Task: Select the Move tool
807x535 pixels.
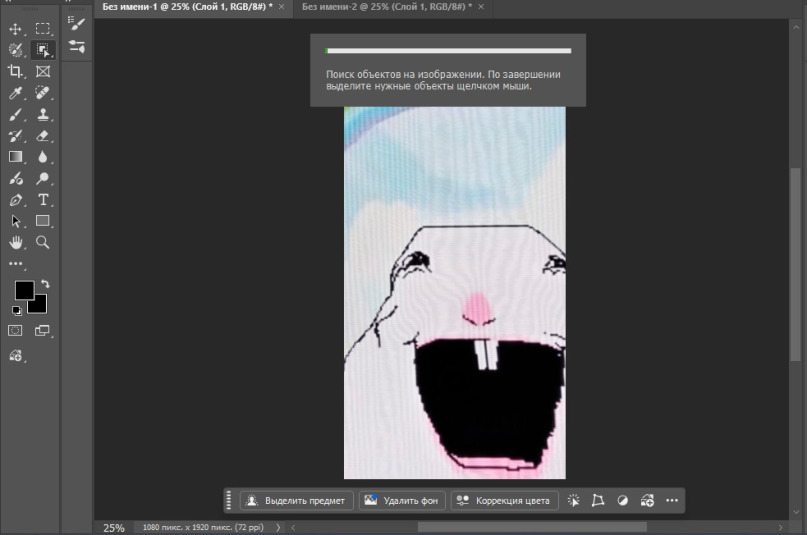Action: click(x=15, y=29)
